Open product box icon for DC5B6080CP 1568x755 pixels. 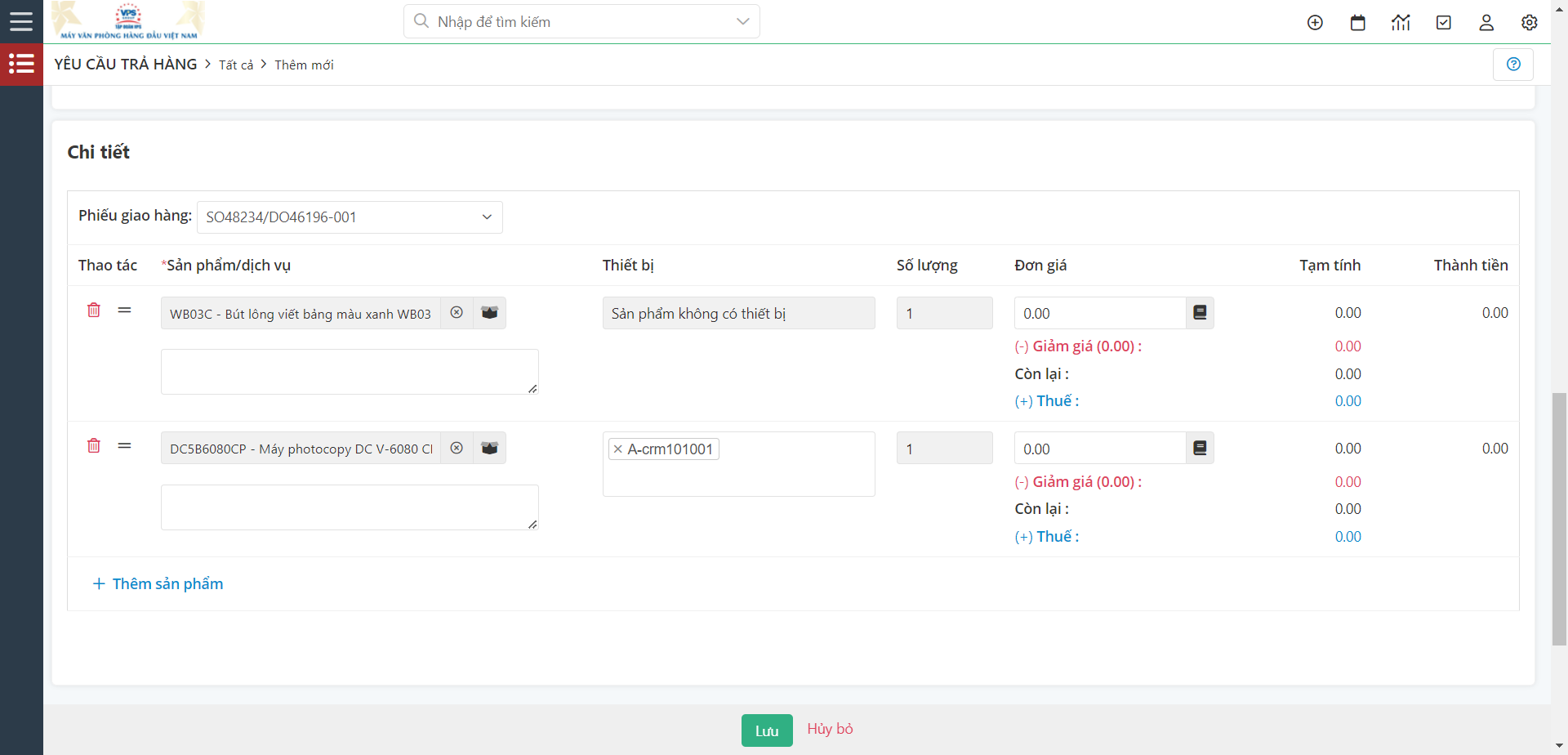[489, 449]
